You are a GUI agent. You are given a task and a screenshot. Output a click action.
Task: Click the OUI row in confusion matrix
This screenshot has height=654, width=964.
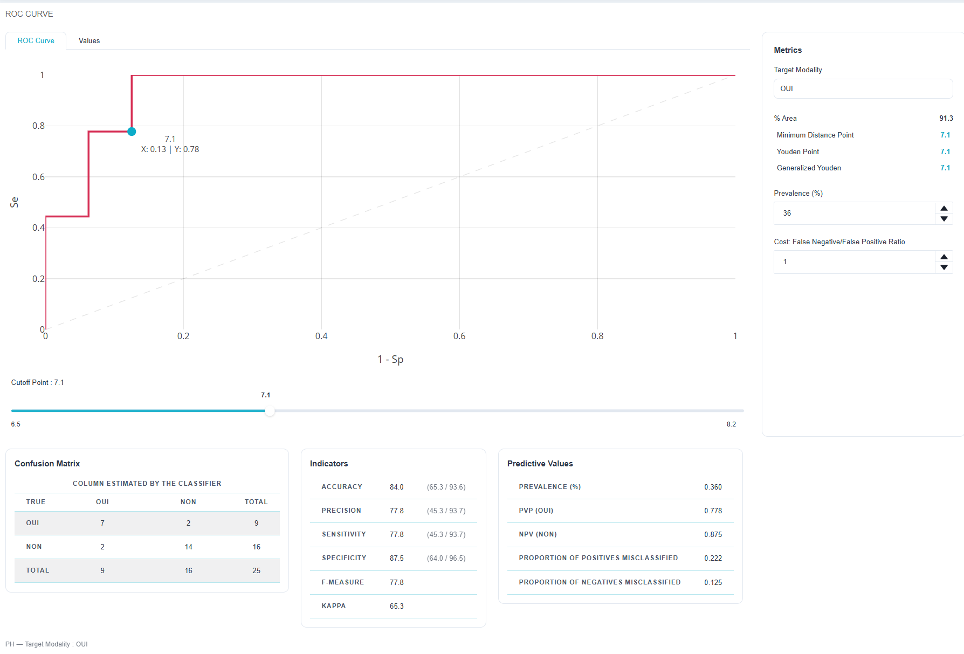[147, 523]
